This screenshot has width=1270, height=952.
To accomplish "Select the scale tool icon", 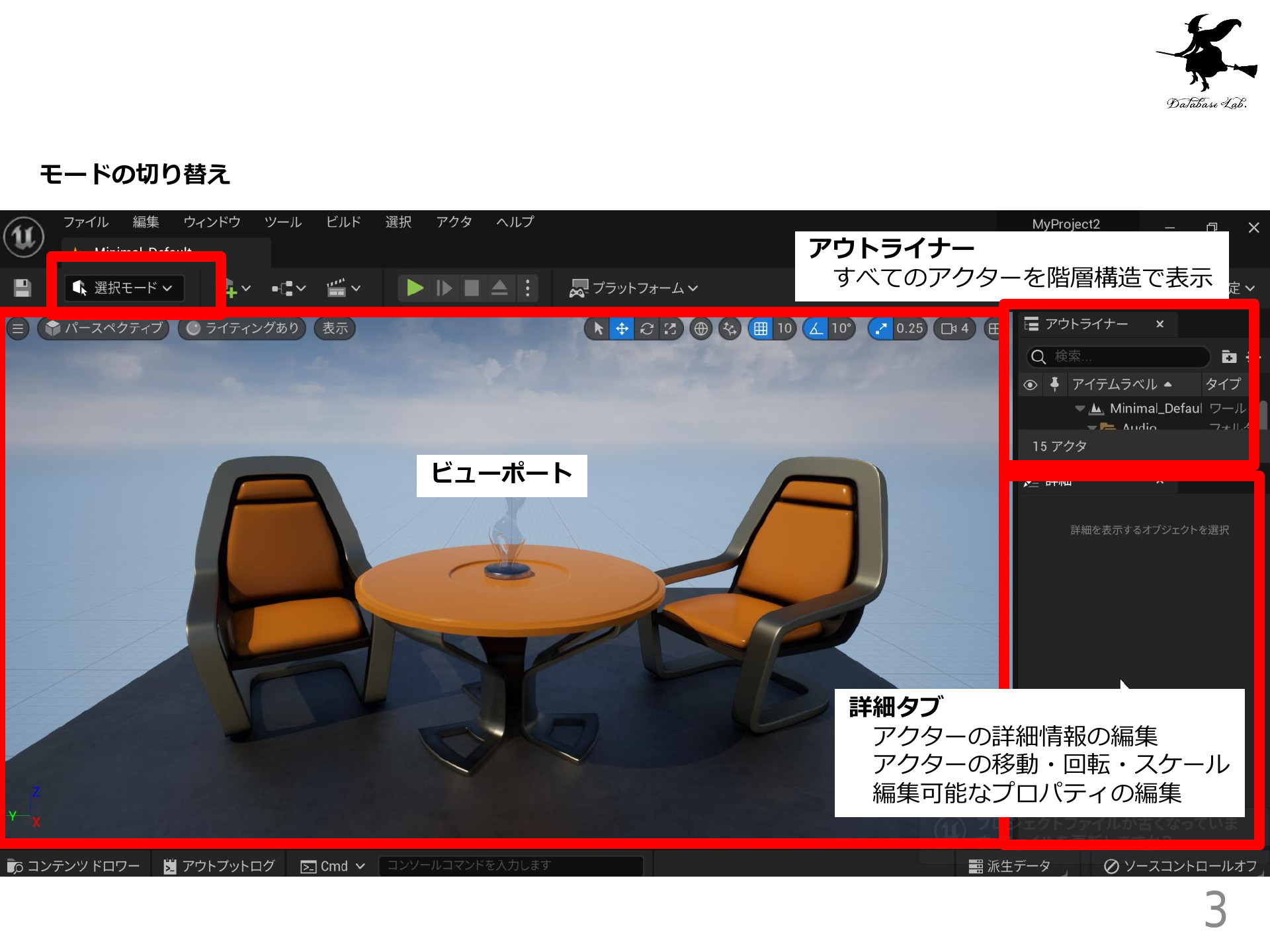I will [670, 329].
